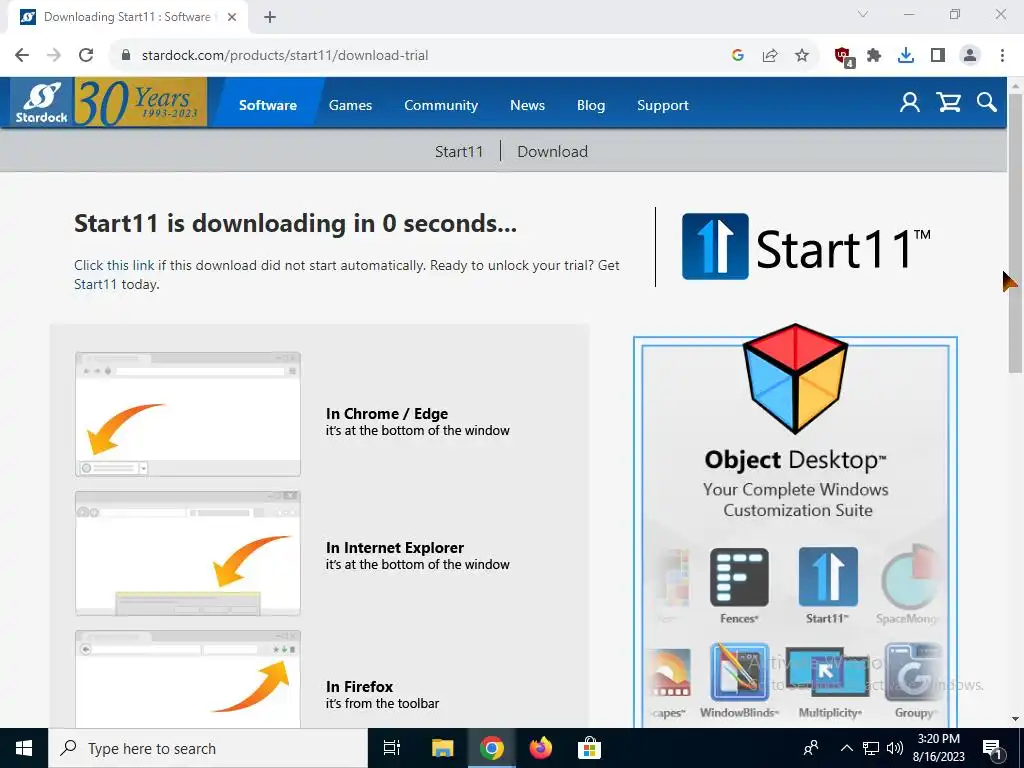Click the 'In Internet Explorer' heading
The height and width of the screenshot is (768, 1024).
point(394,548)
